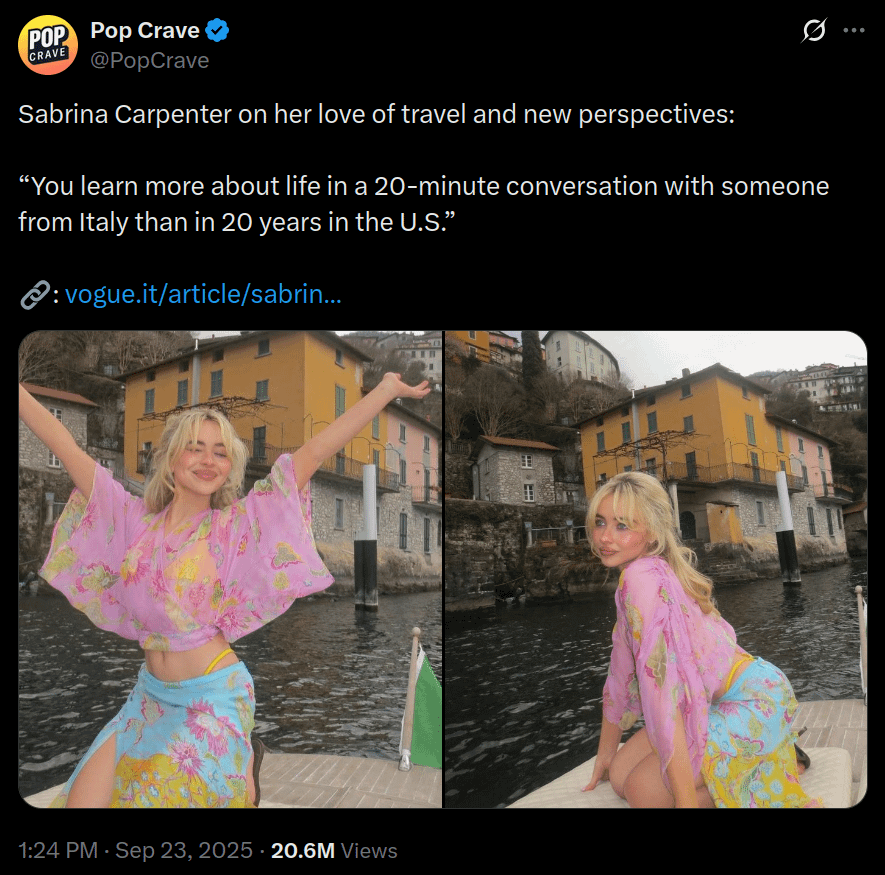This screenshot has width=885, height=875.
Task: Click the Grok slashed-circle icon
Action: (814, 30)
